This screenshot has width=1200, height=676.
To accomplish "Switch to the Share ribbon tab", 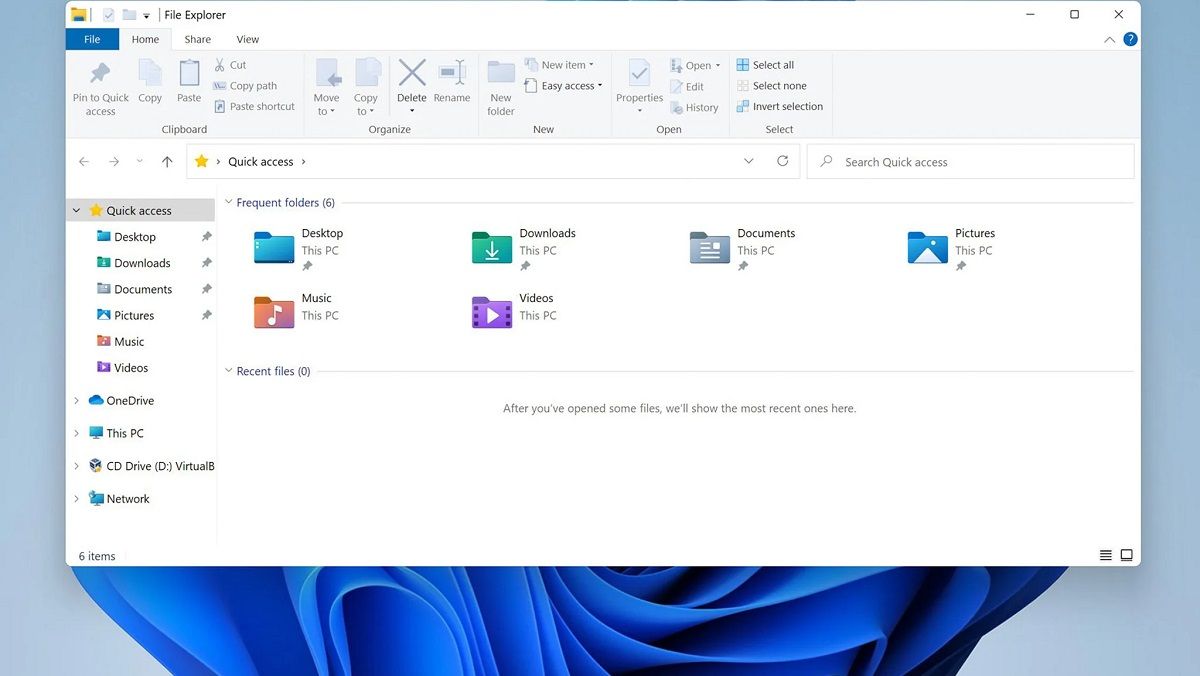I will click(197, 39).
